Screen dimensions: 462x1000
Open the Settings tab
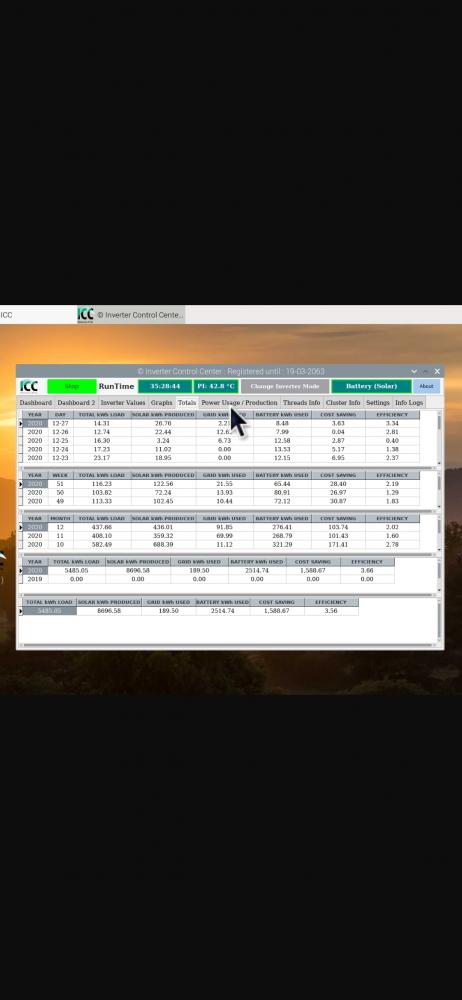[x=378, y=402]
